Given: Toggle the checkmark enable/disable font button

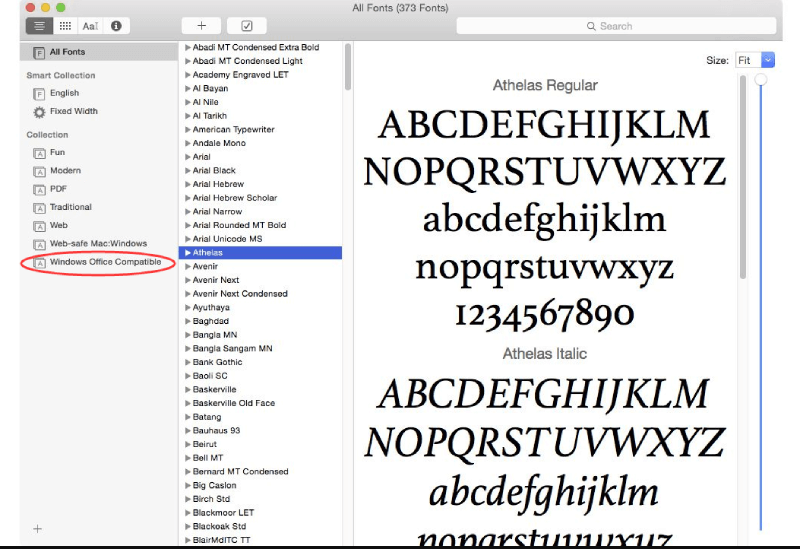Looking at the screenshot, I should 246,25.
